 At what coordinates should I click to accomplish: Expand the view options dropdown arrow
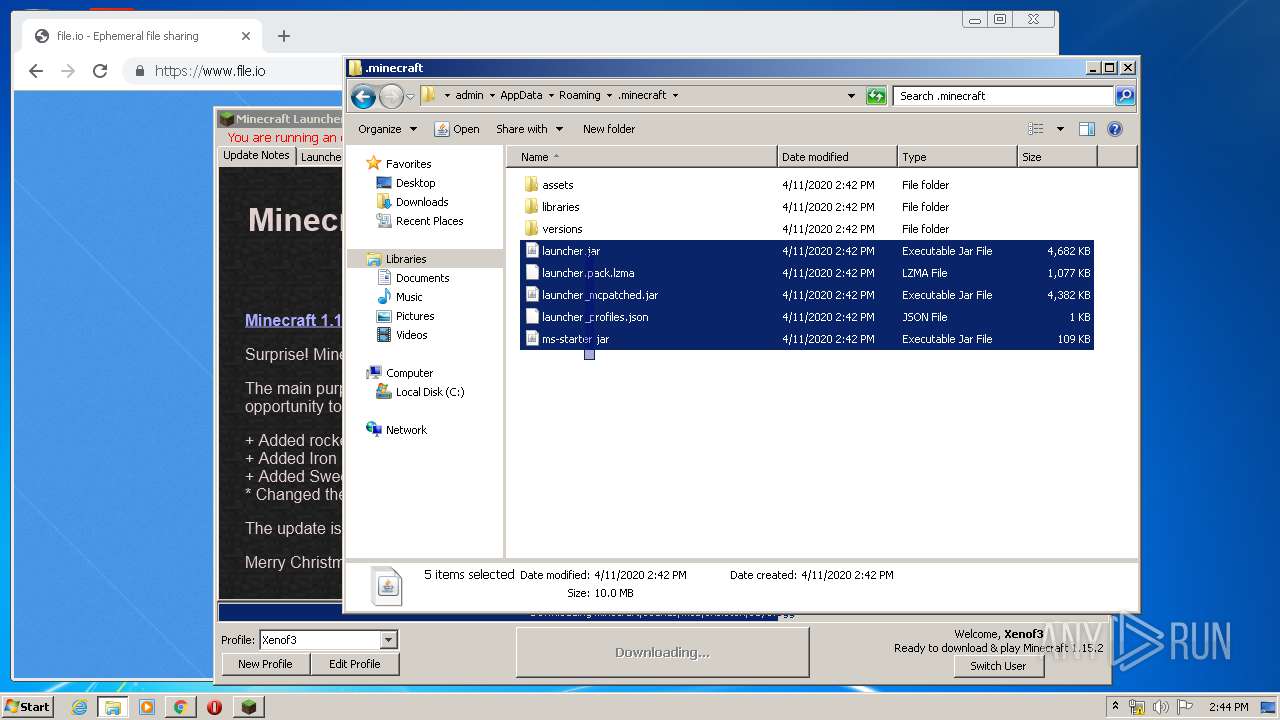click(1060, 129)
